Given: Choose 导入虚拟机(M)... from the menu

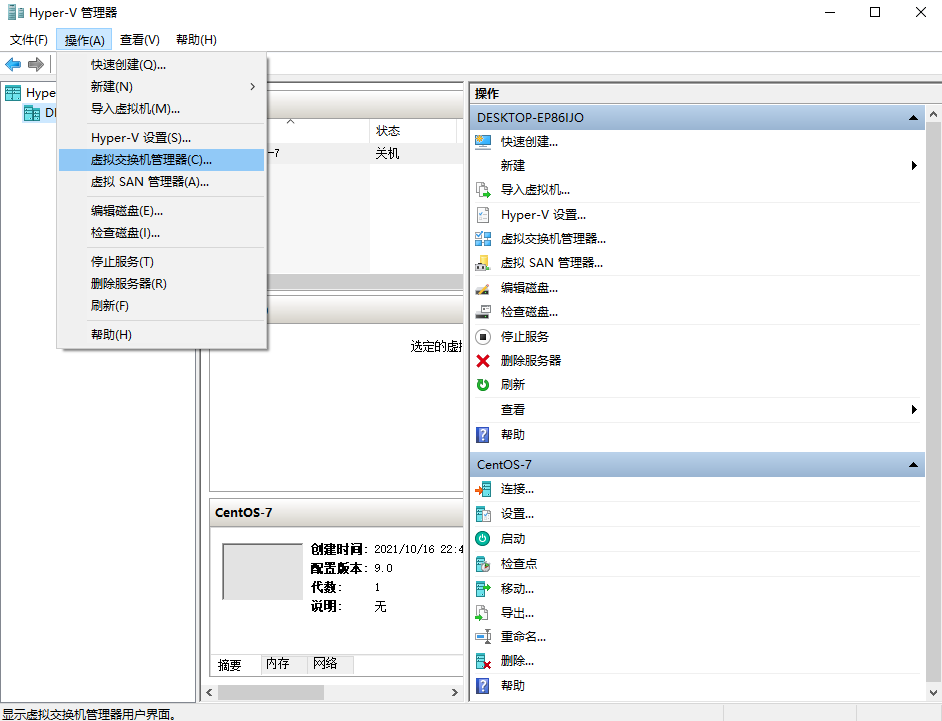Looking at the screenshot, I should coord(162,109).
